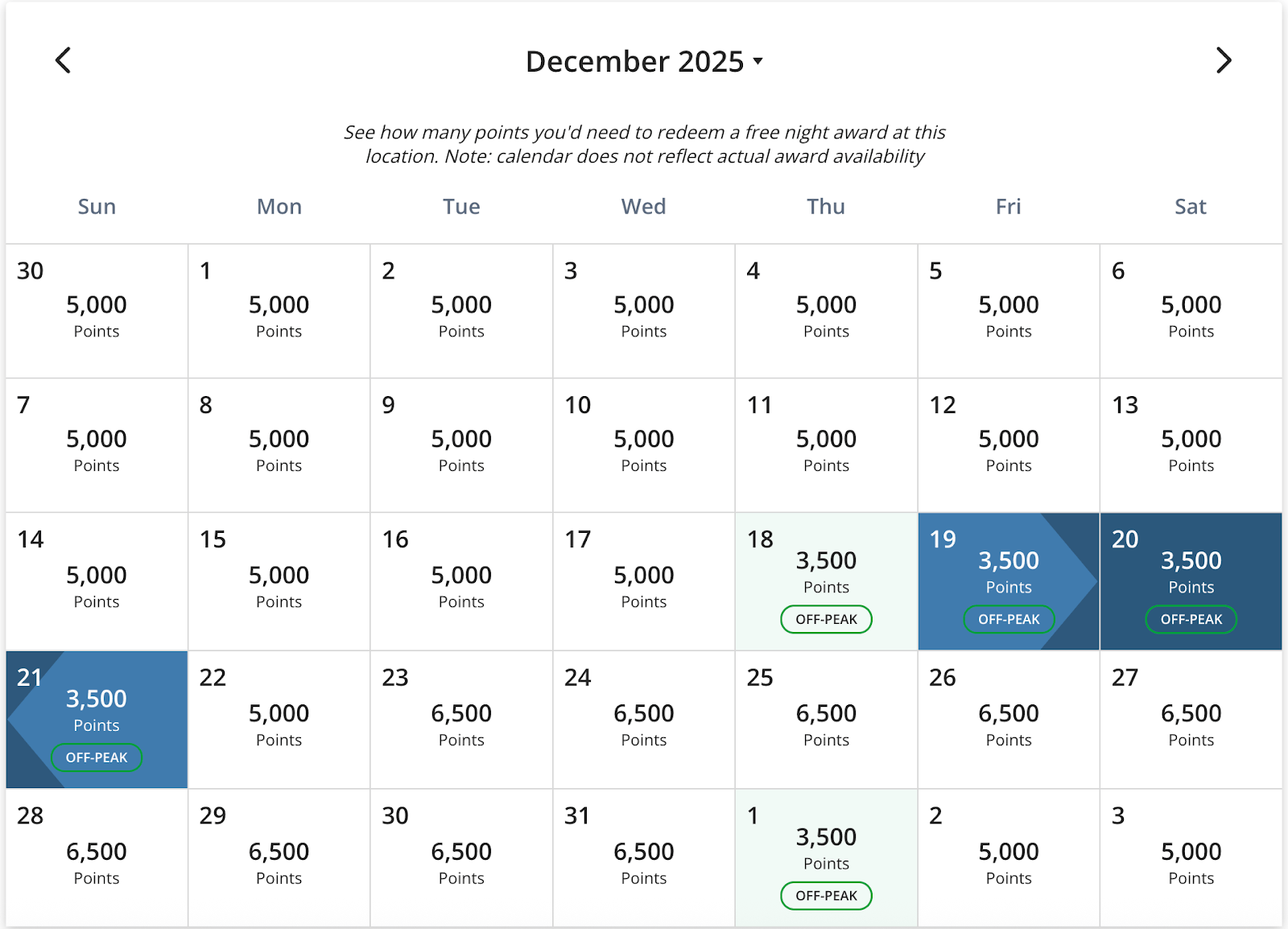Choose December 13 Saturday cell
Image resolution: width=1288 pixels, height=929 pixels.
coord(1191,445)
